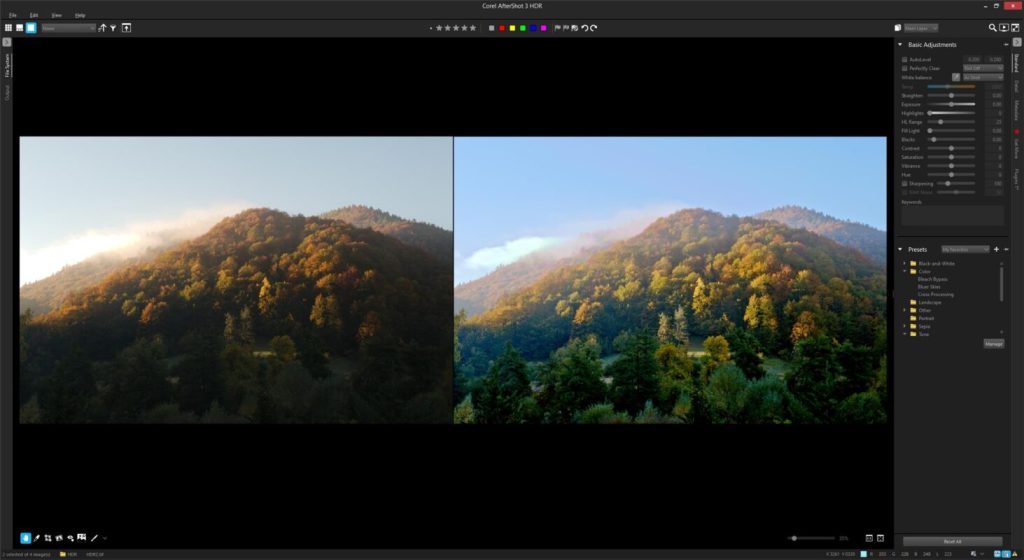Enable the Perfectly Clear checkbox
1024x560 pixels.
click(904, 68)
